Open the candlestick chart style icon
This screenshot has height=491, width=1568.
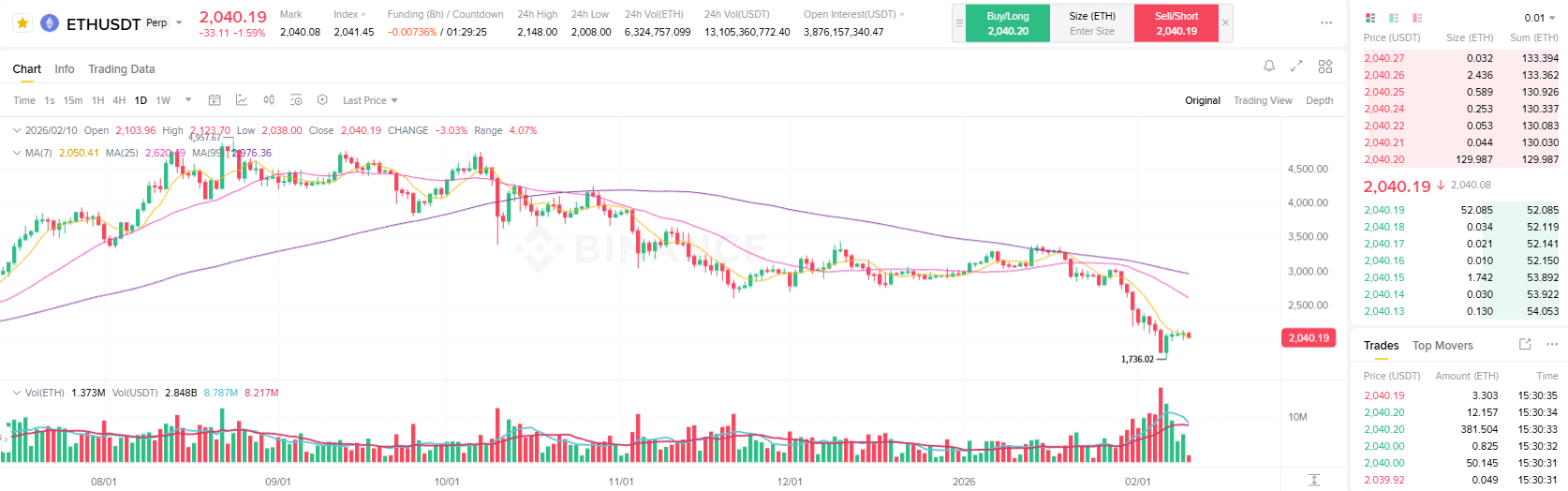point(269,100)
